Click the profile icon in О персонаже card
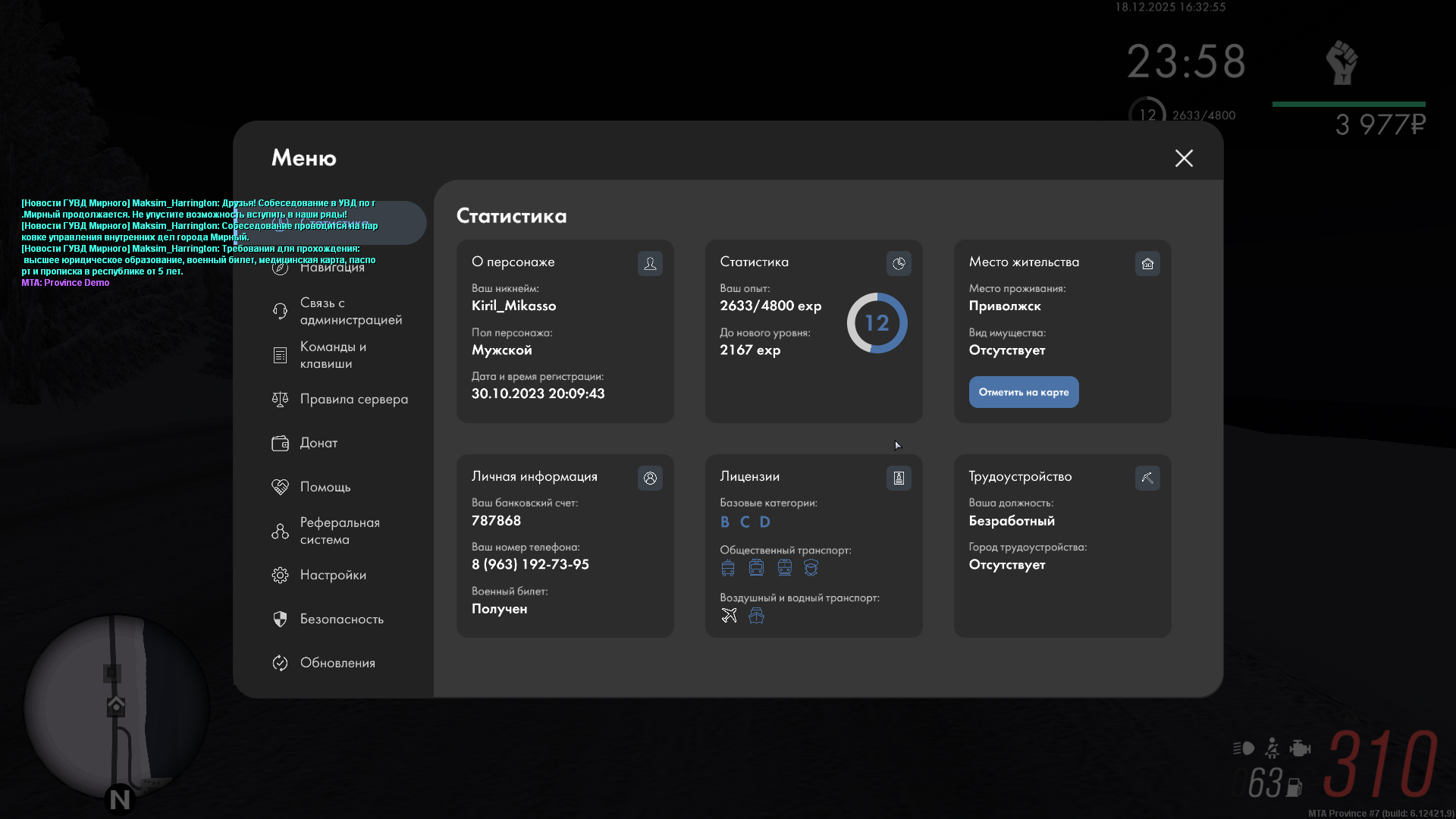The image size is (1456, 819). 650,263
